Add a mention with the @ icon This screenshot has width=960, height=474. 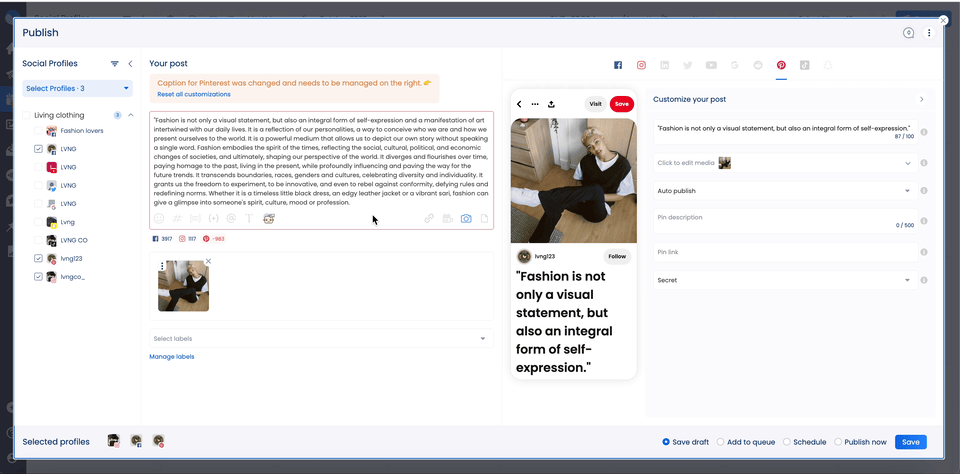pos(231,218)
